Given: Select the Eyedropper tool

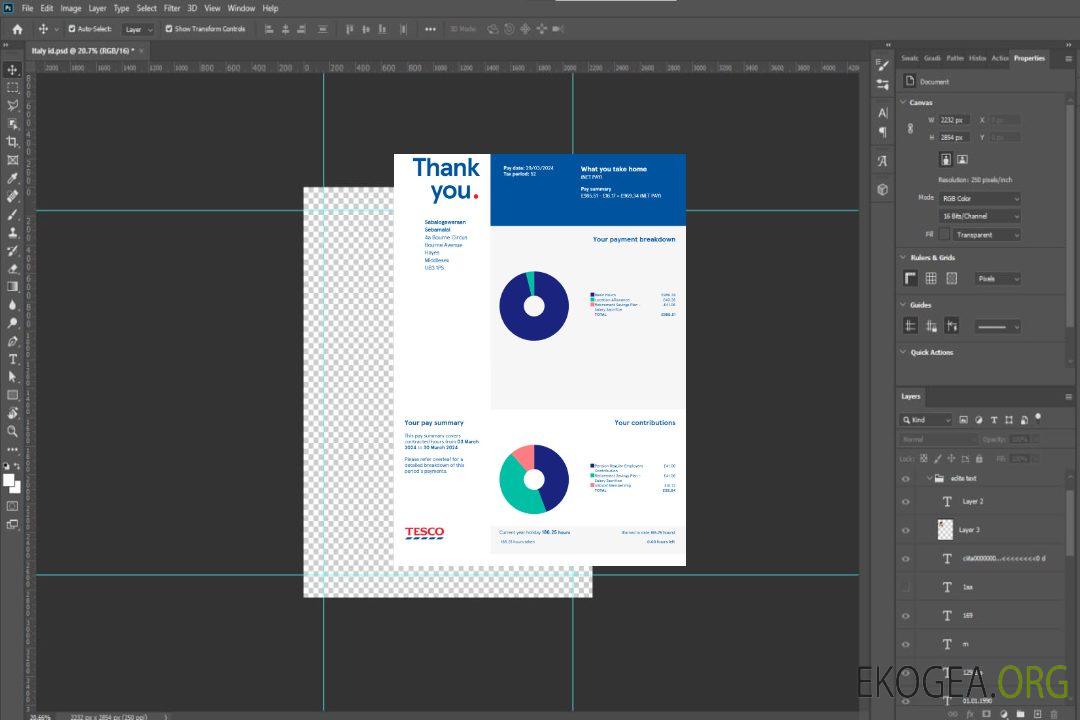Looking at the screenshot, I should tap(12, 178).
